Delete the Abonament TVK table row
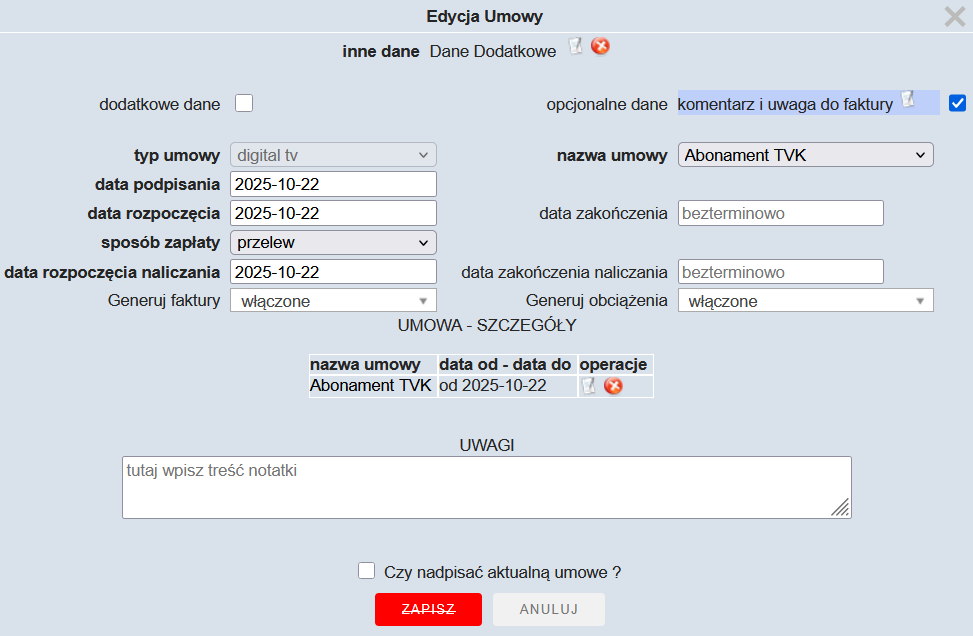Image resolution: width=973 pixels, height=636 pixels. pyautogui.click(x=613, y=386)
